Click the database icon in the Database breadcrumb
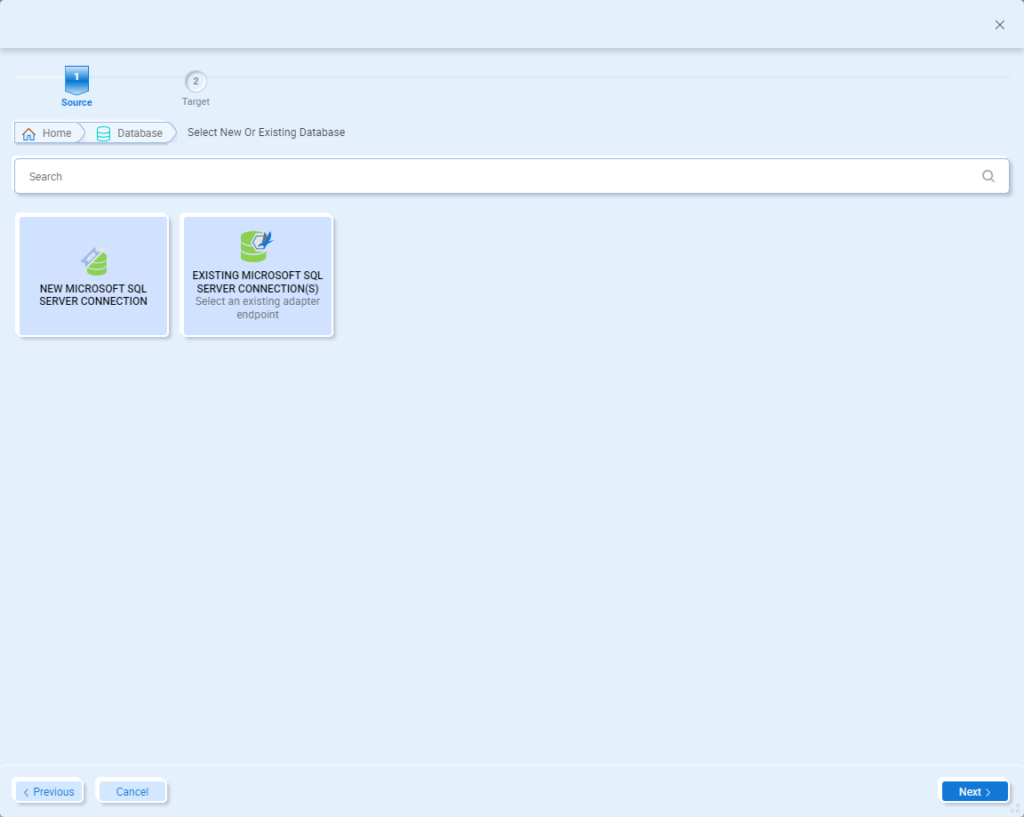The image size is (1024, 817). 104,132
